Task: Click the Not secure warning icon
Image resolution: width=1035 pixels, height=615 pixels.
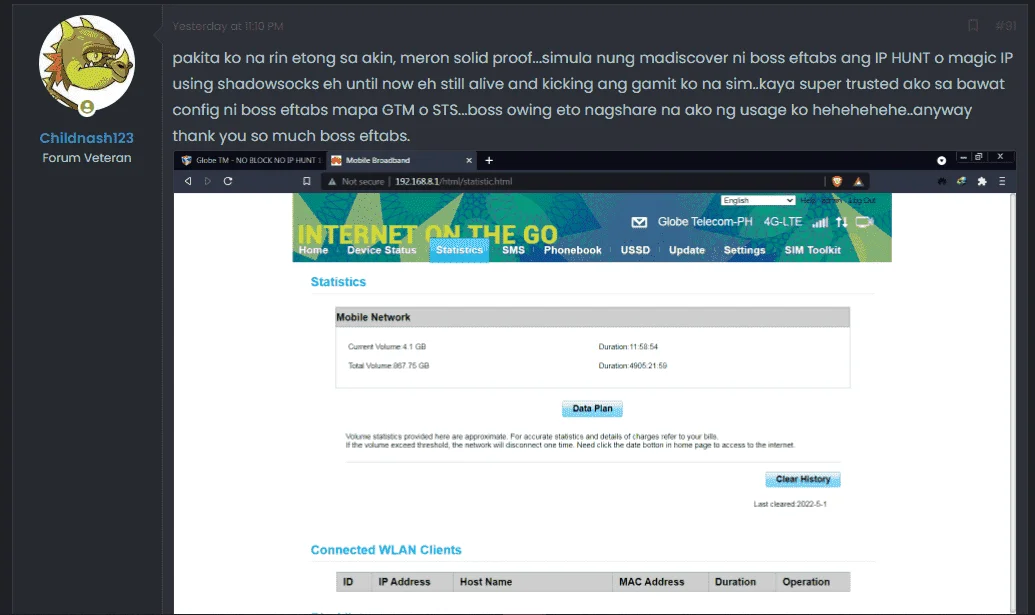Action: (x=332, y=181)
